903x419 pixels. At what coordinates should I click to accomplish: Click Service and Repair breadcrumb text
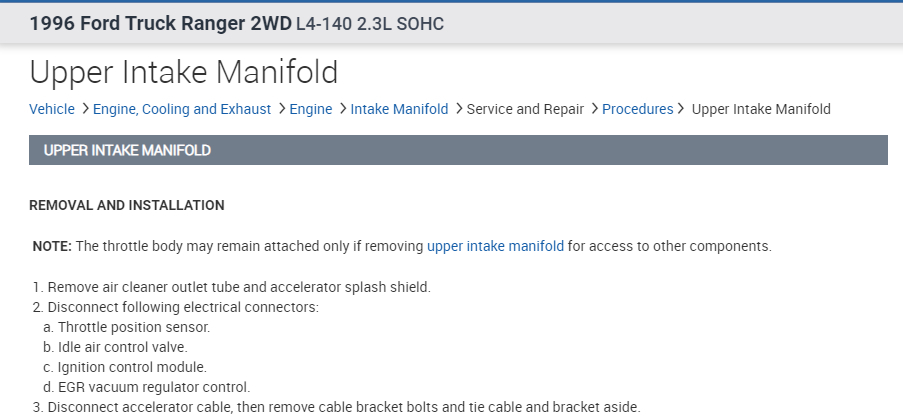(x=525, y=109)
